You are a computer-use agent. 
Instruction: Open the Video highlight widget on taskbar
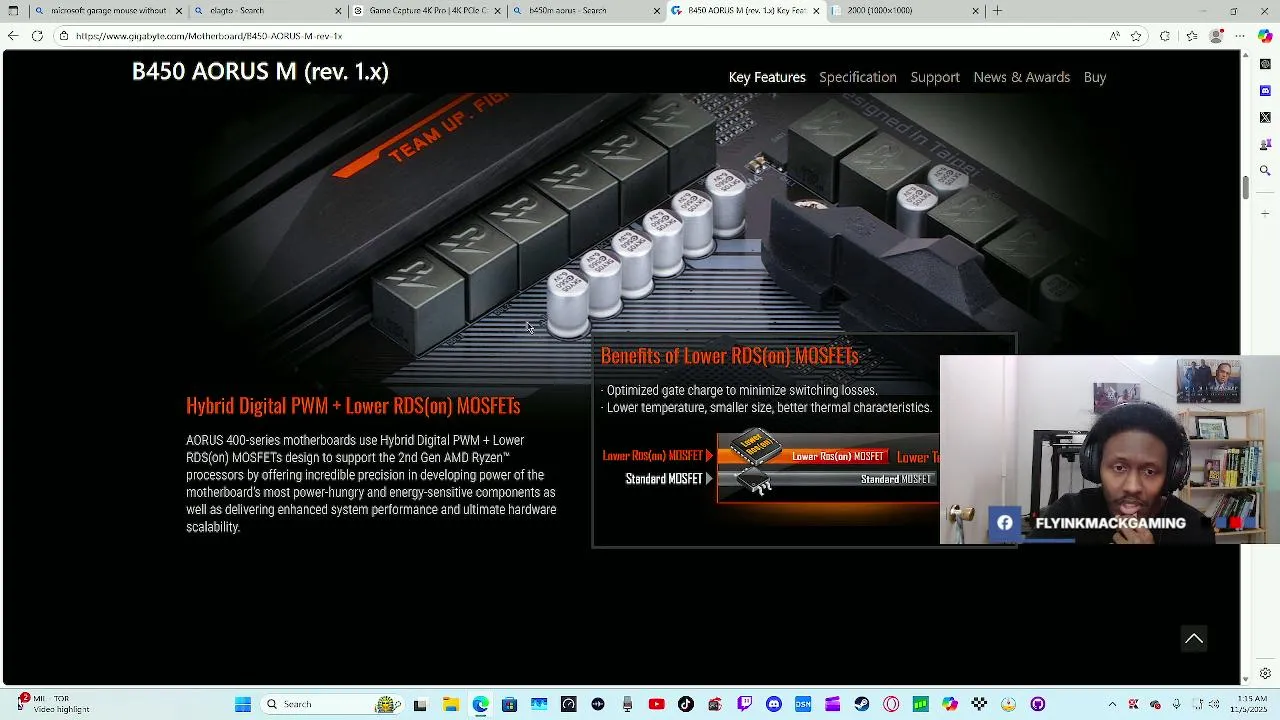tap(53, 704)
